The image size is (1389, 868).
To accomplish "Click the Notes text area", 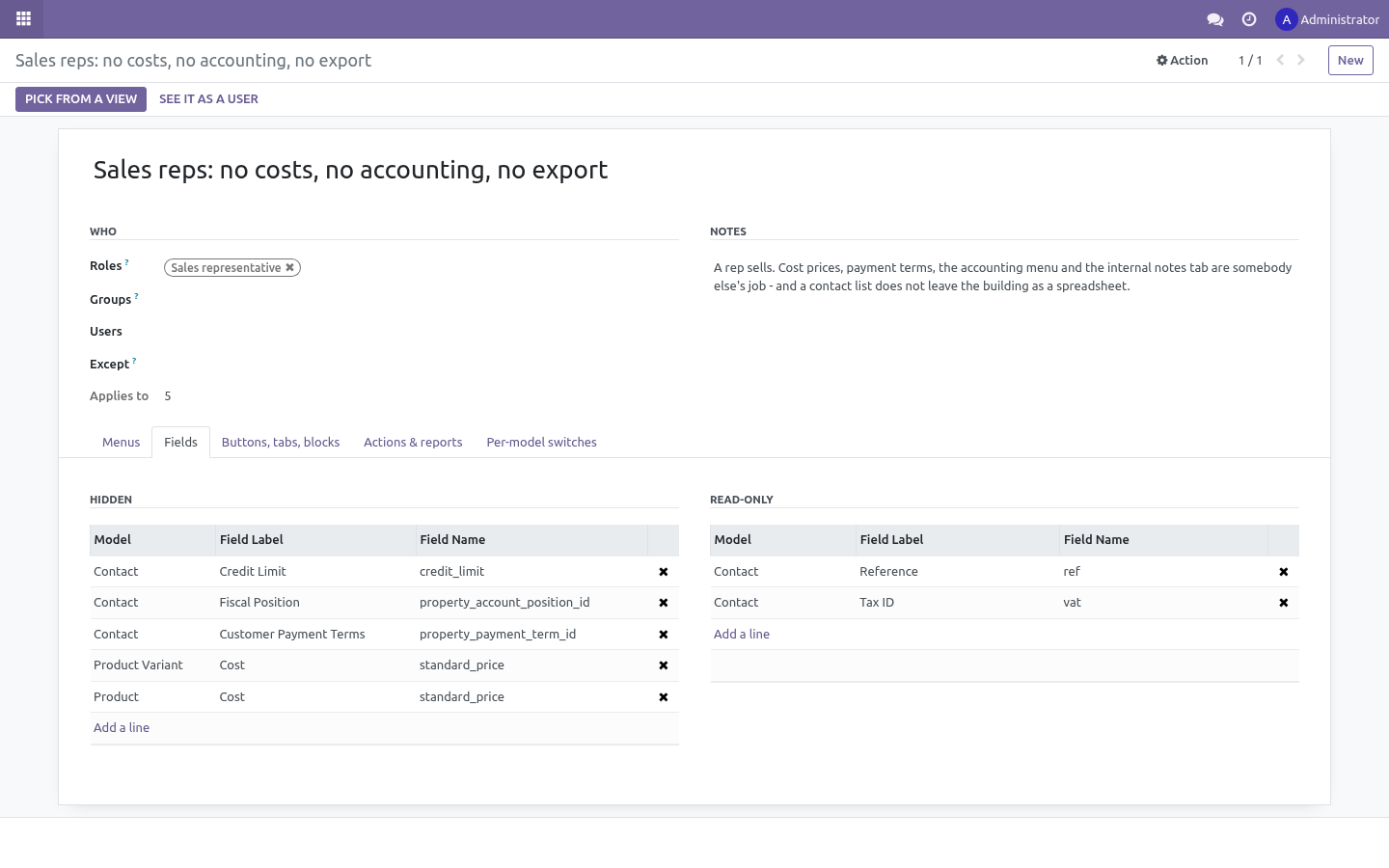I will click(1004, 277).
